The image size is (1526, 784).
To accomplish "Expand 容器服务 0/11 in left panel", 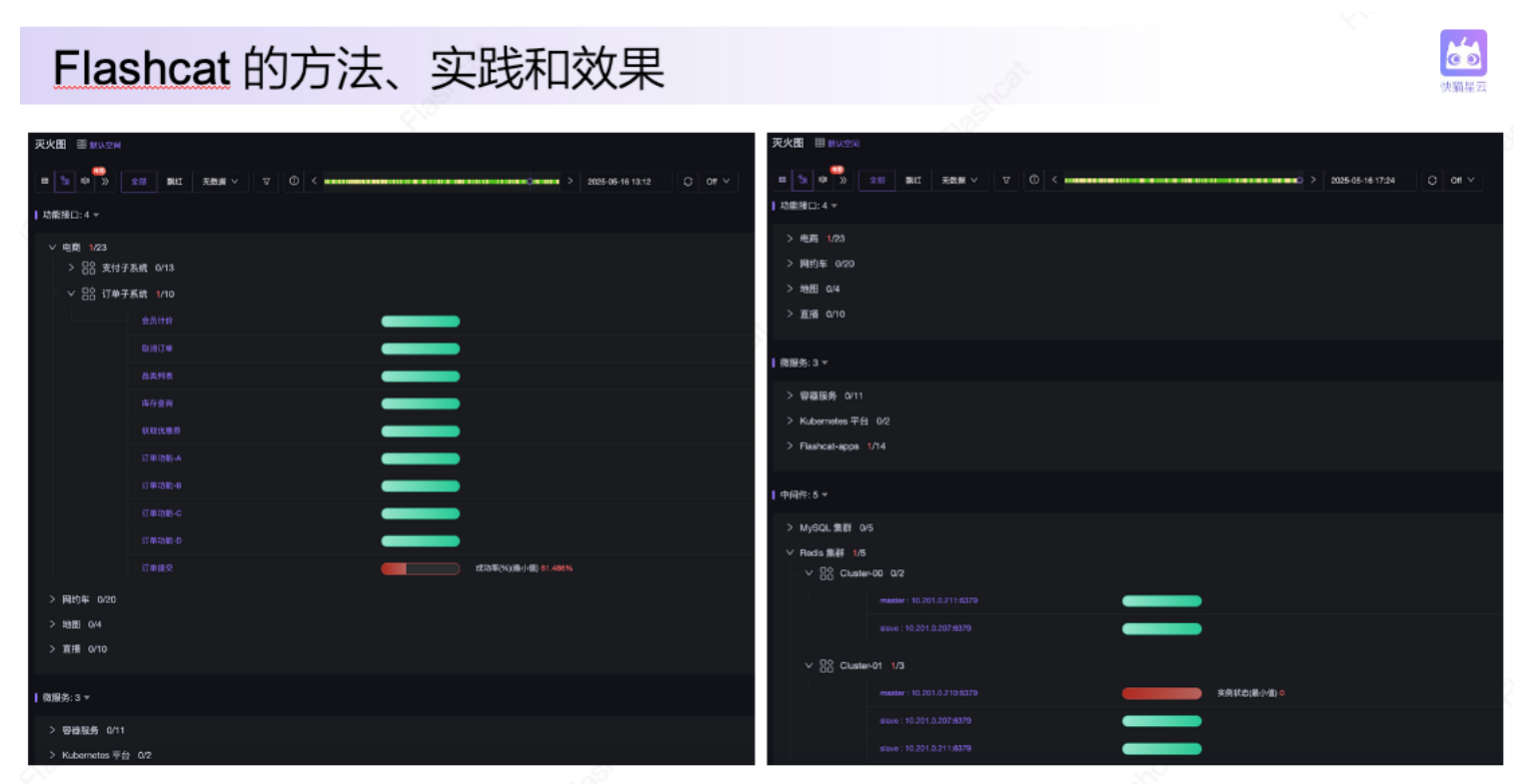I will point(52,730).
